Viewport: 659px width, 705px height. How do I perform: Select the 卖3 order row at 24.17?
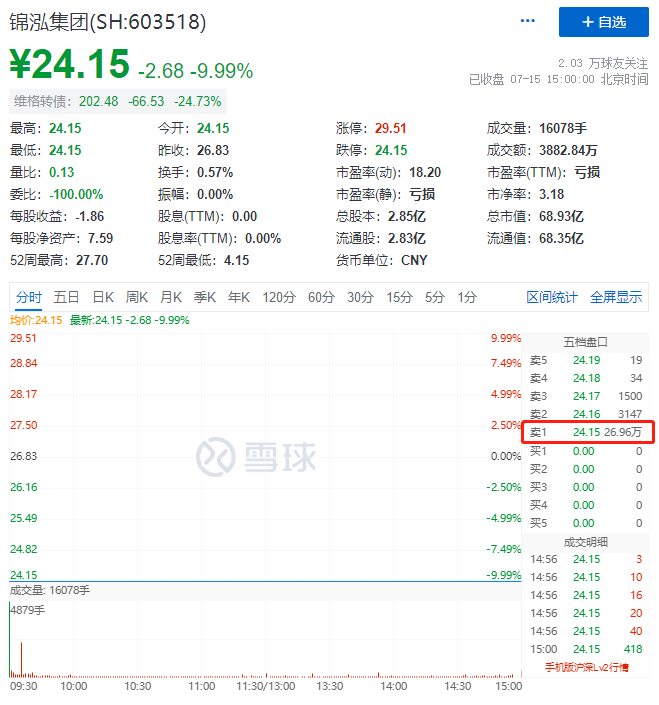pyautogui.click(x=585, y=396)
